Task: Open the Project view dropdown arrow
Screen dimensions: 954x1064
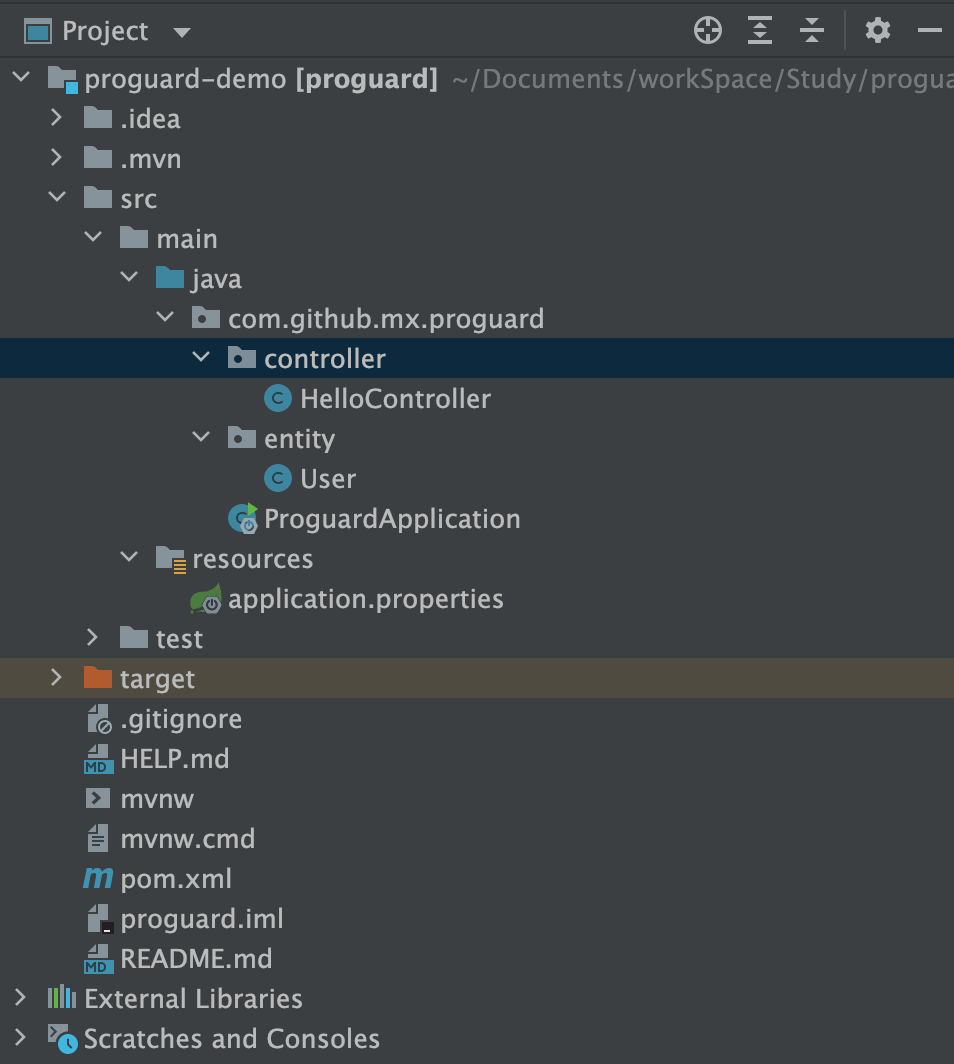Action: [x=181, y=32]
